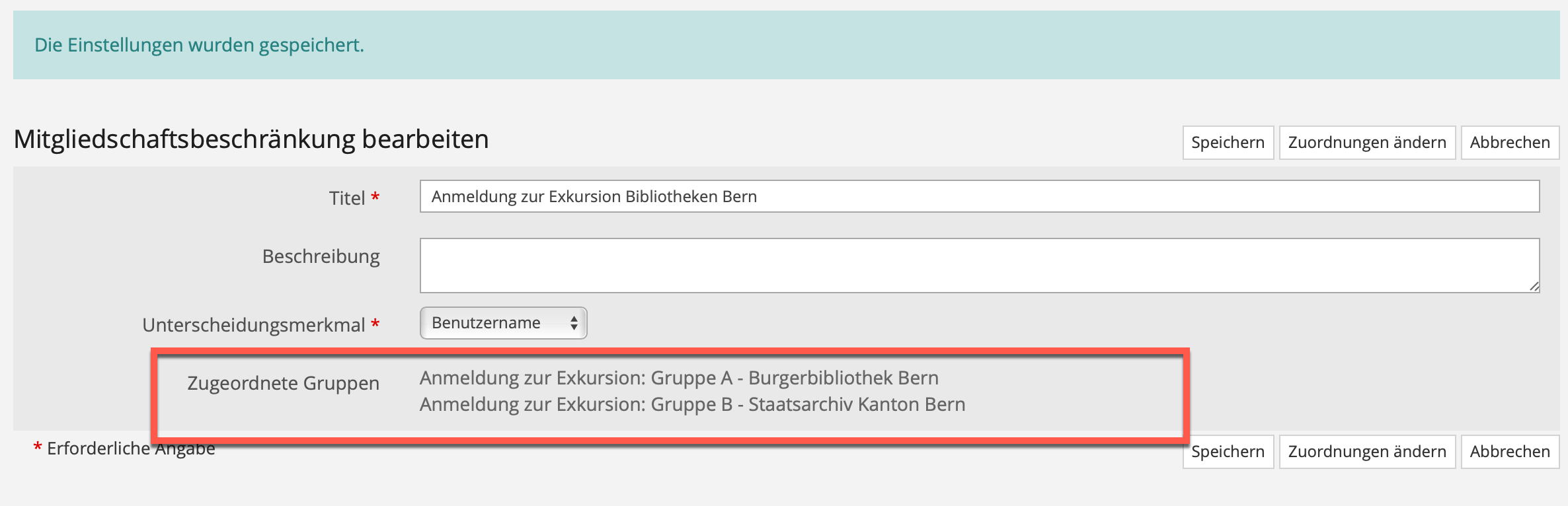Click the Erforderliche Angabe footnote
This screenshot has width=1568, height=506.
(131, 449)
